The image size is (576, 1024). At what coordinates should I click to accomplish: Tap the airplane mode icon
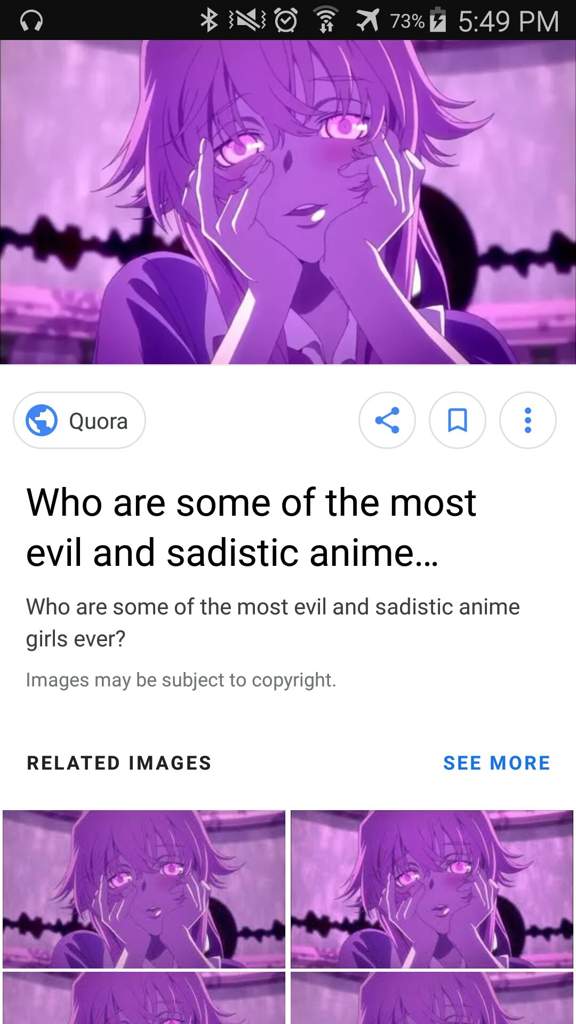point(368,22)
